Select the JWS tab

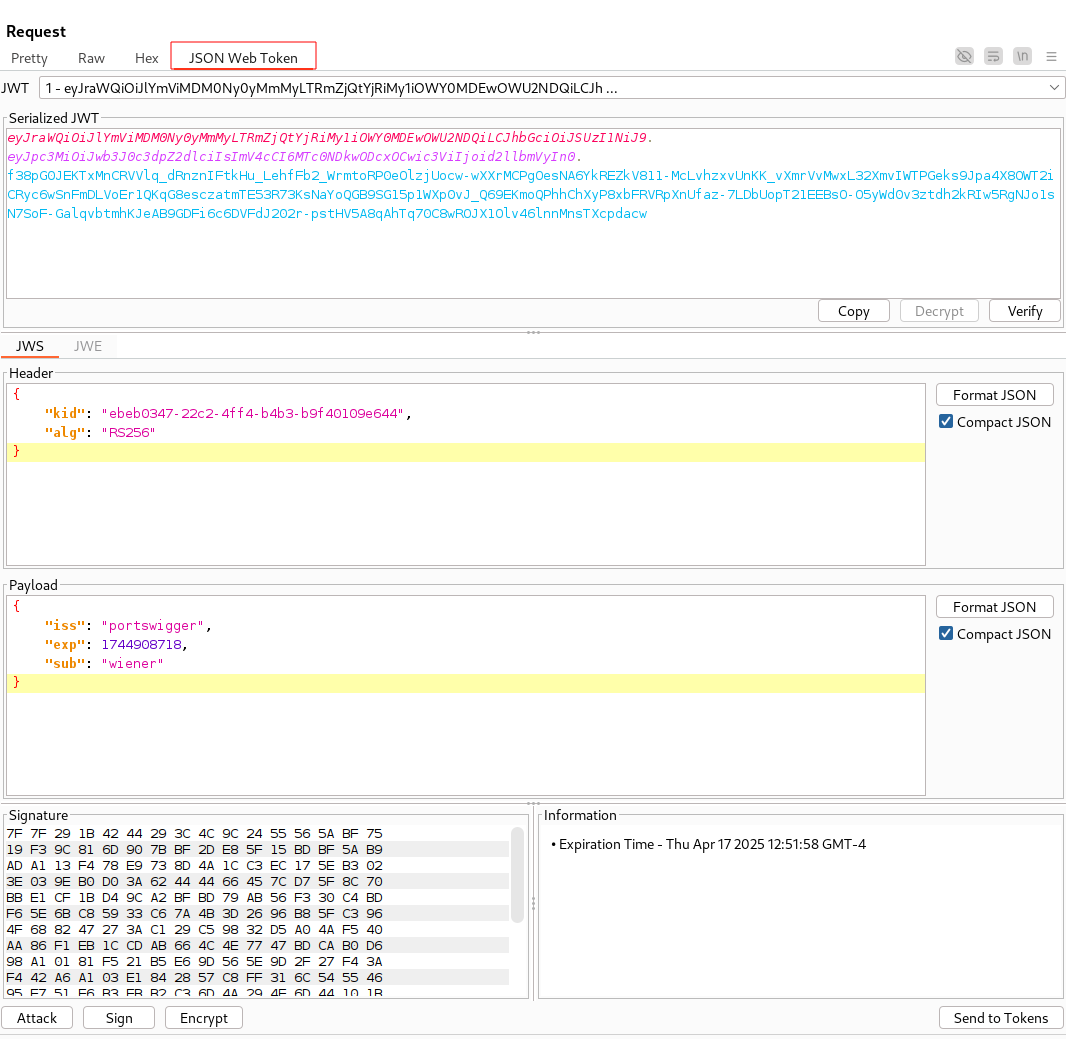pos(30,346)
